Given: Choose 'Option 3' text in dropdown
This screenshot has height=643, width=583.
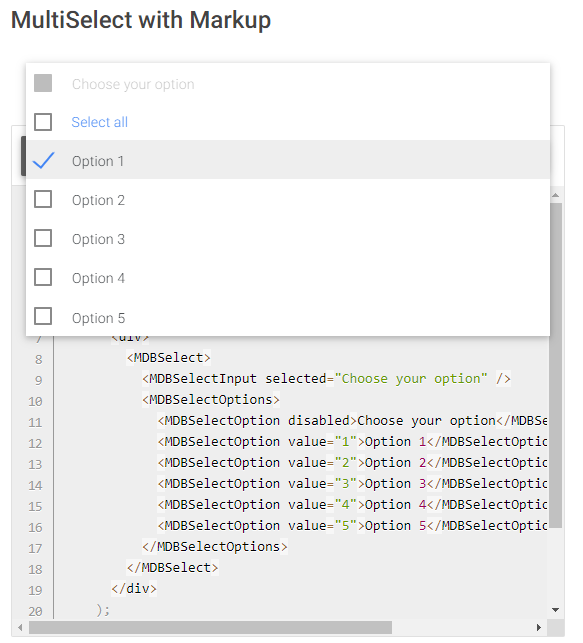Looking at the screenshot, I should pos(98,239).
